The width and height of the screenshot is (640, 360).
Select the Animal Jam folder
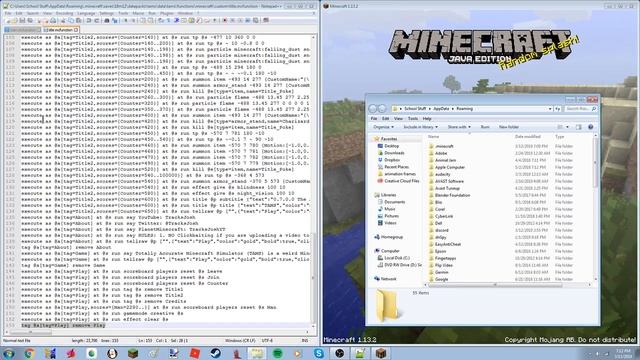point(445,160)
